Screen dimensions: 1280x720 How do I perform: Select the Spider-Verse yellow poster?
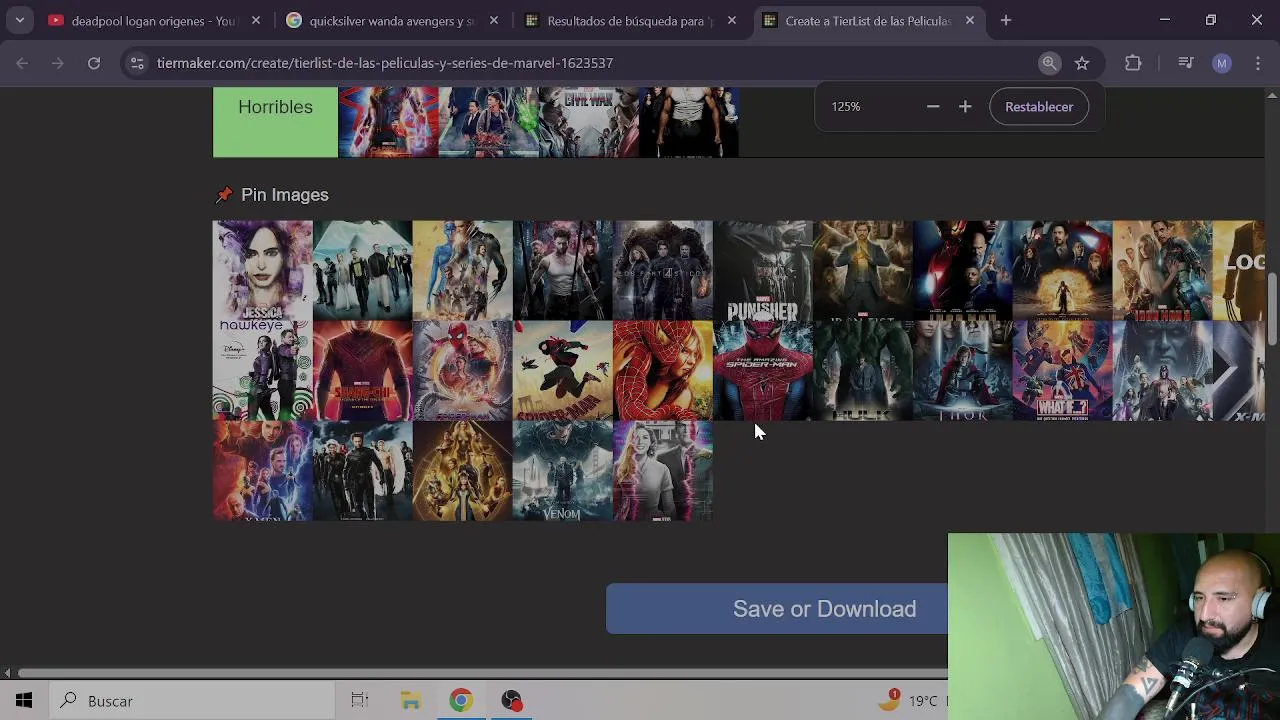[x=563, y=370]
